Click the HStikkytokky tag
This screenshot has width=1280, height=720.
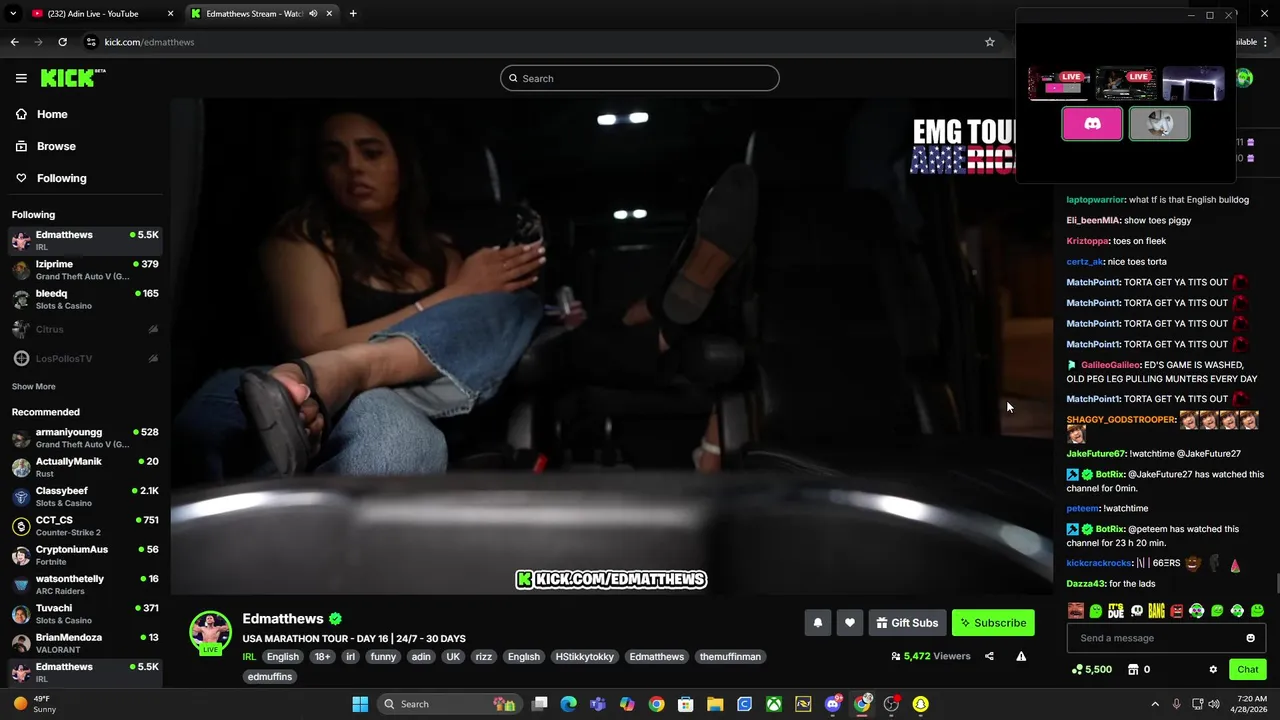pos(585,657)
